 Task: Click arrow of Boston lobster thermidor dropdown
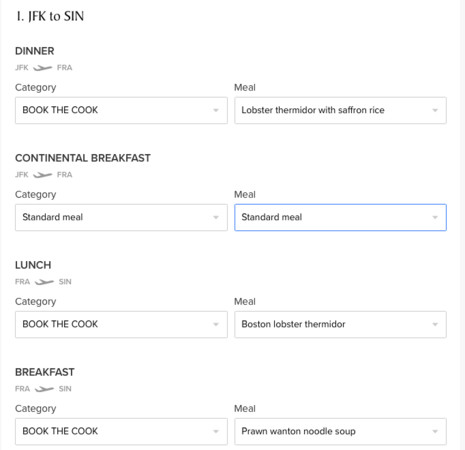click(x=435, y=324)
